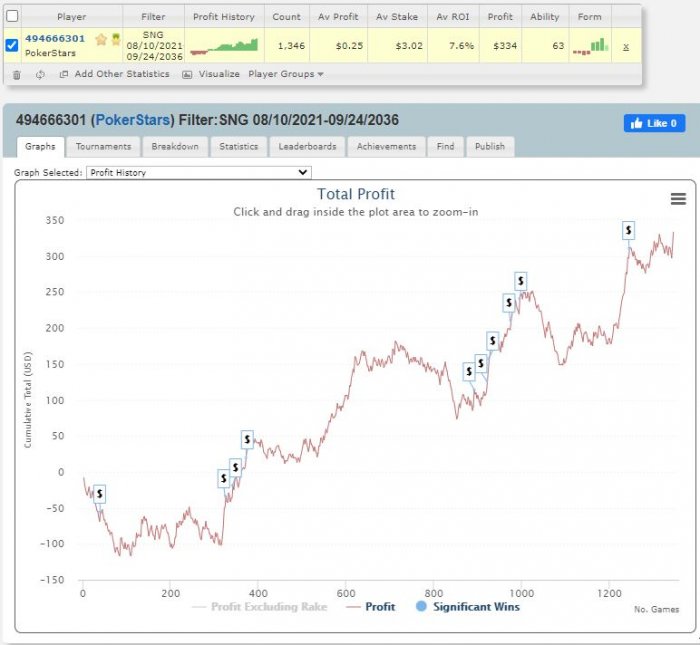This screenshot has height=645, width=700.
Task: Sort by the Filter column header
Action: 153,17
